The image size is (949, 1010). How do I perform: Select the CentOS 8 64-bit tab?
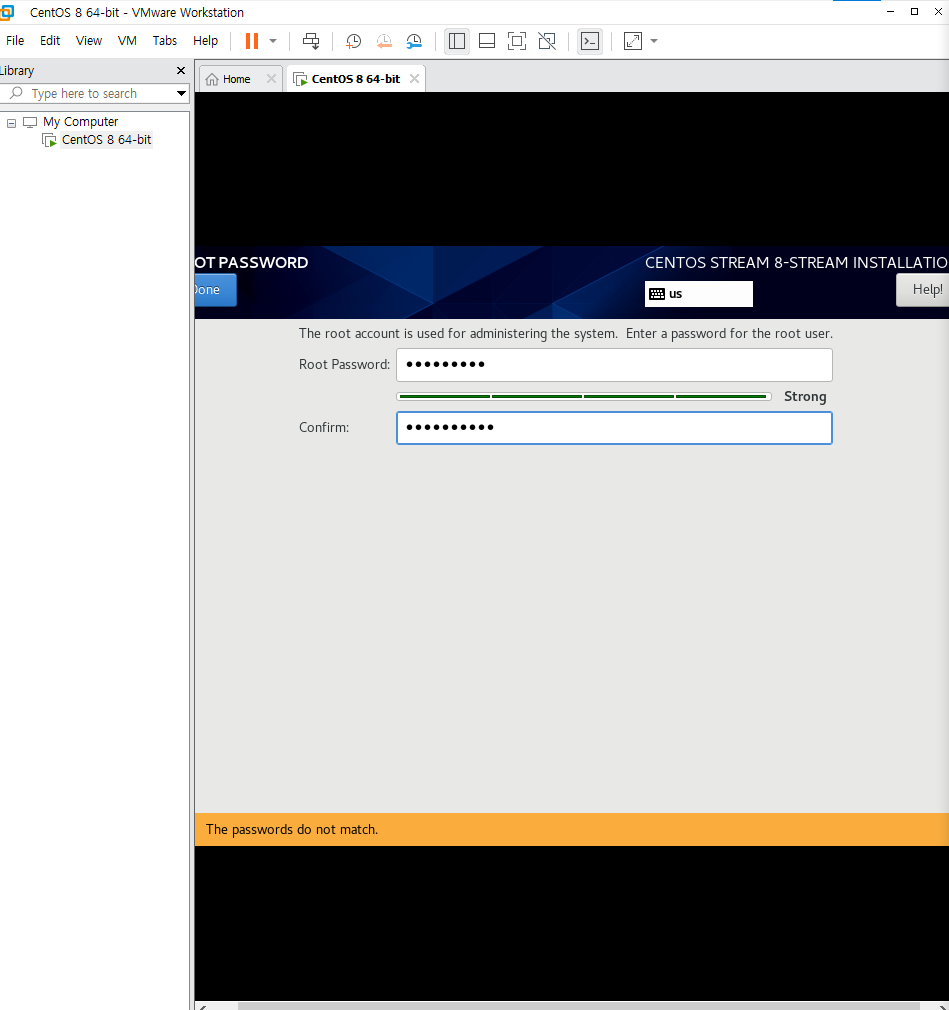[x=356, y=79]
